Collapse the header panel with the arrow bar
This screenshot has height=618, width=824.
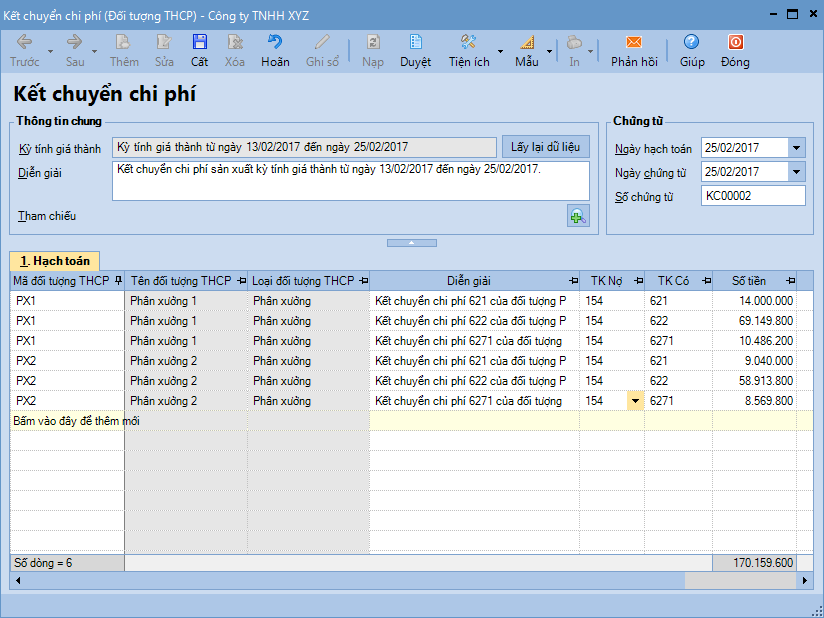[411, 243]
